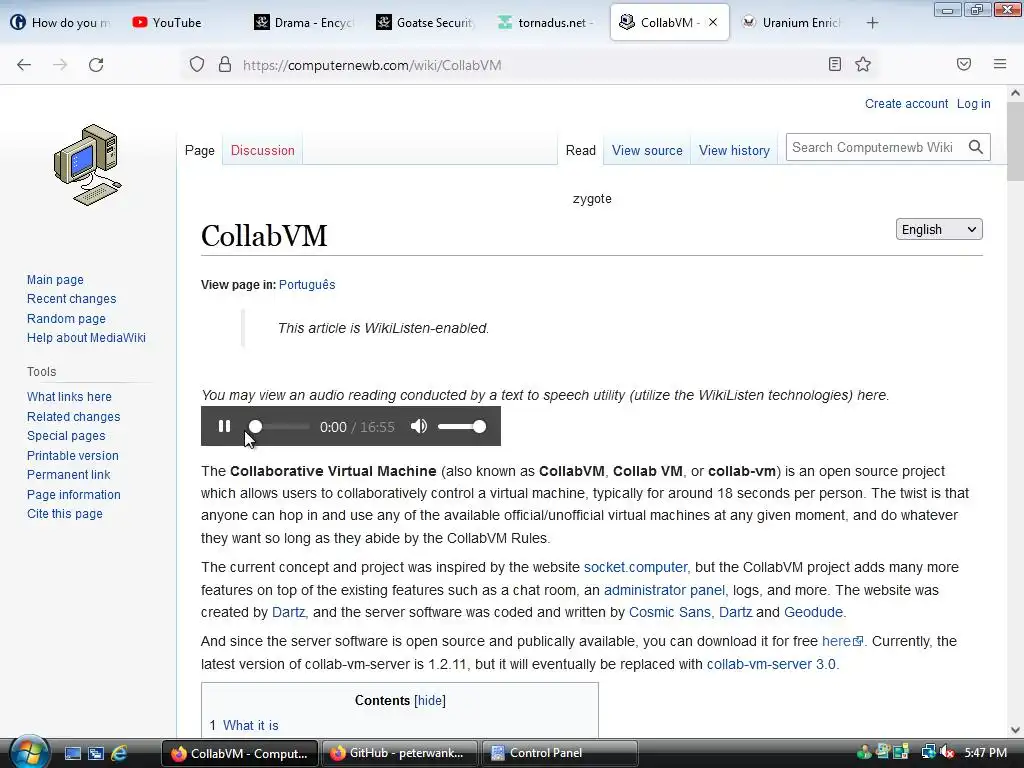Select the Read view tab
Image resolution: width=1024 pixels, height=768 pixels.
click(x=581, y=150)
